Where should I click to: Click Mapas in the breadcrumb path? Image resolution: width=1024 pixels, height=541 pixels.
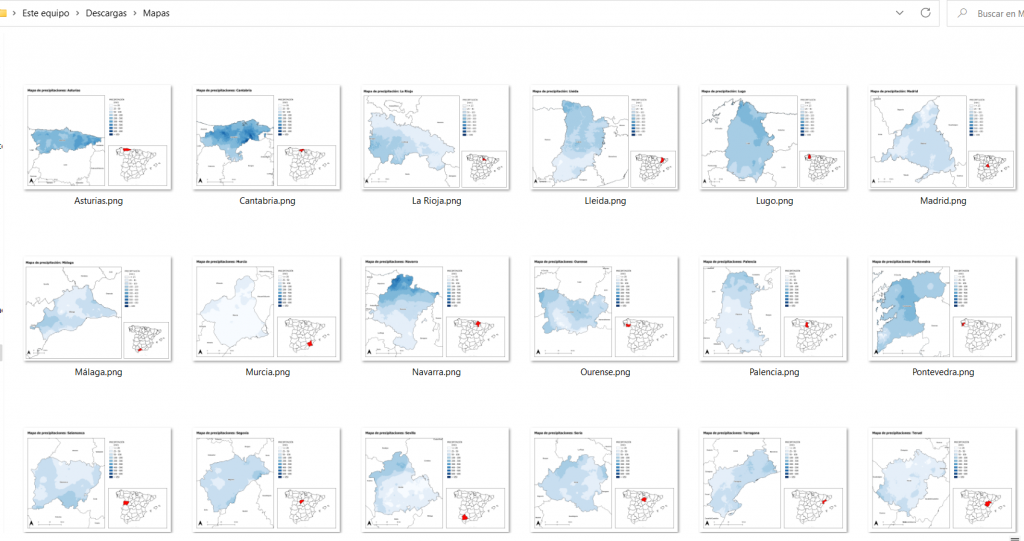[x=156, y=14]
